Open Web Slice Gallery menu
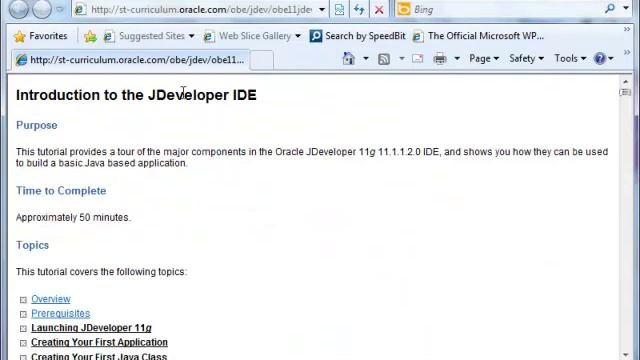Image resolution: width=640 pixels, height=360 pixels. pos(252,36)
